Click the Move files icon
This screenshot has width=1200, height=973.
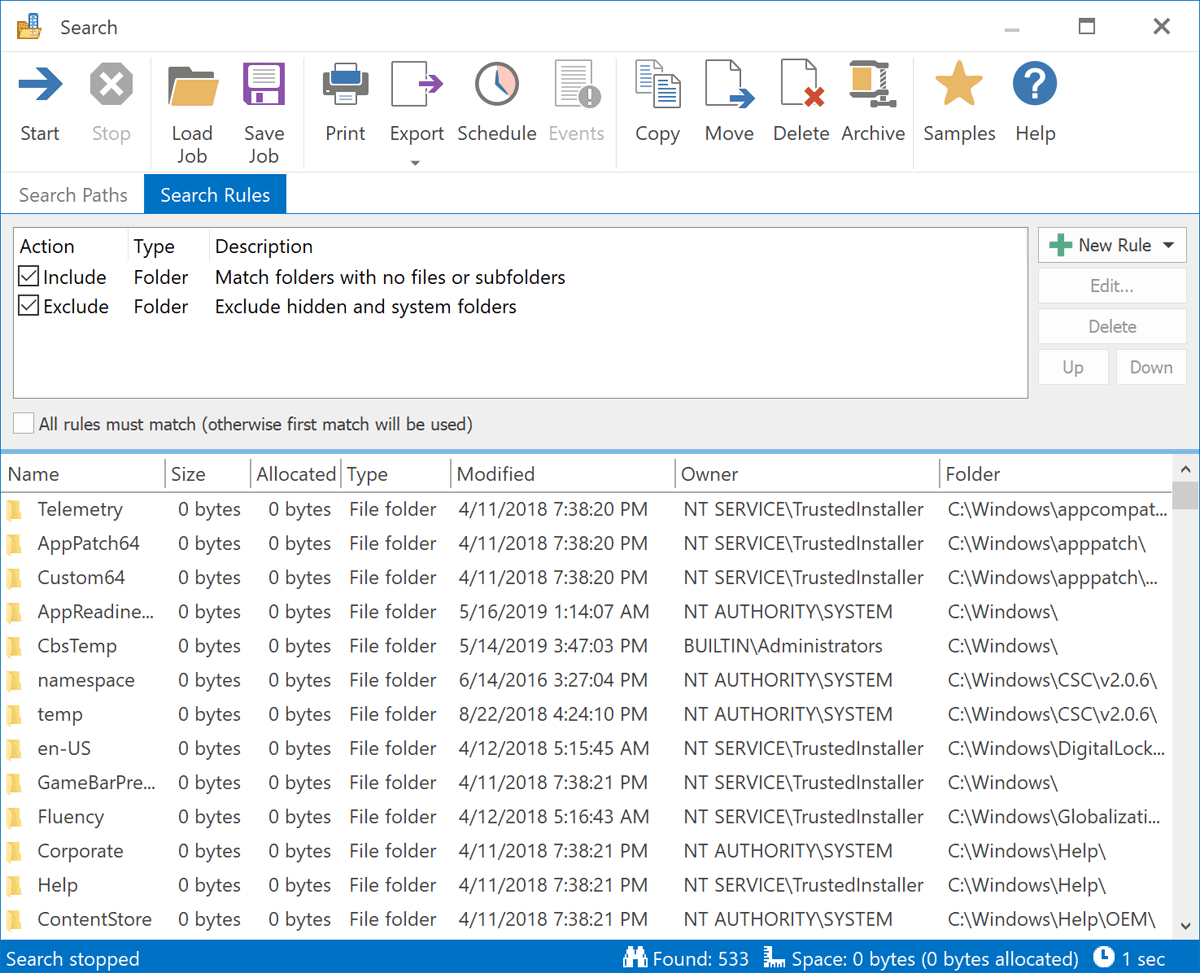tap(729, 85)
